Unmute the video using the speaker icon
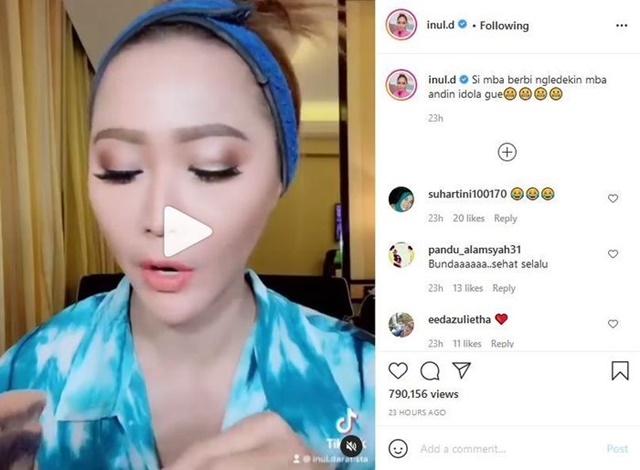This screenshot has width=640, height=470. [x=351, y=447]
